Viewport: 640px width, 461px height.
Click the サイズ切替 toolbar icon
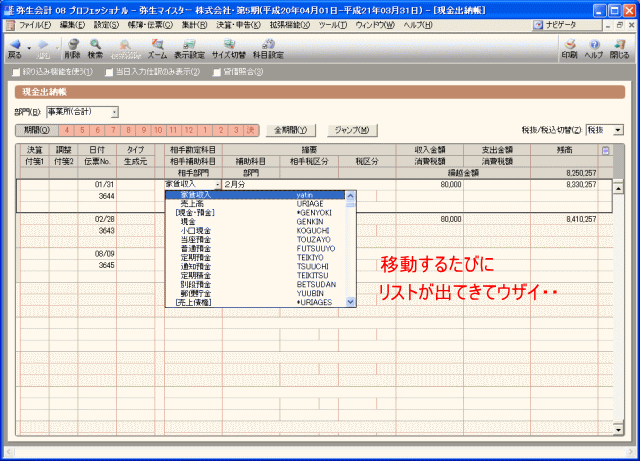point(229,49)
